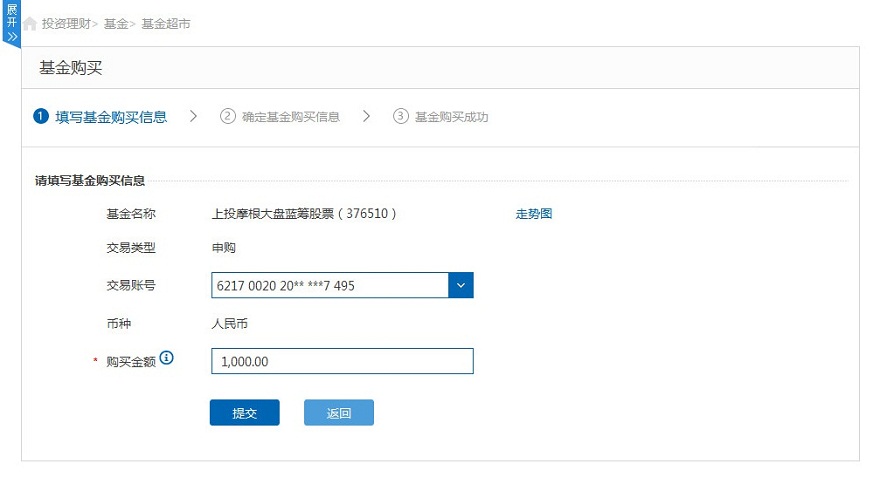Navigate to 基金 breadcrumb item
This screenshot has width=880, height=491.
coord(115,23)
